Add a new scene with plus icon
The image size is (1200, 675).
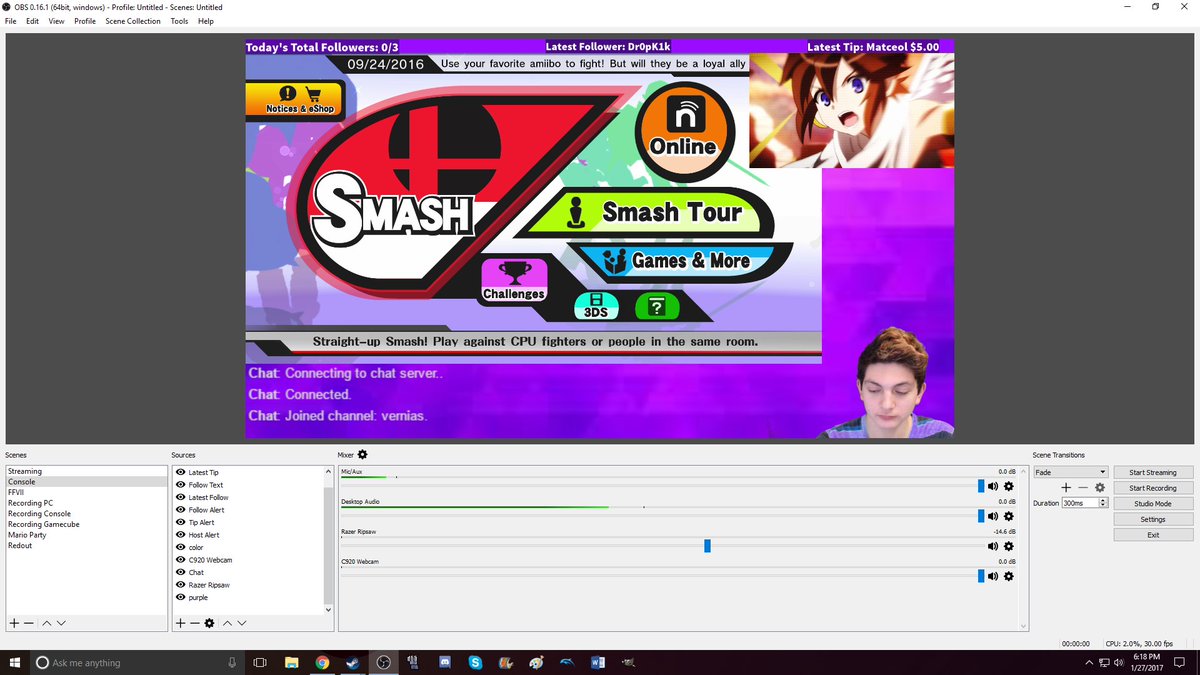(14, 623)
